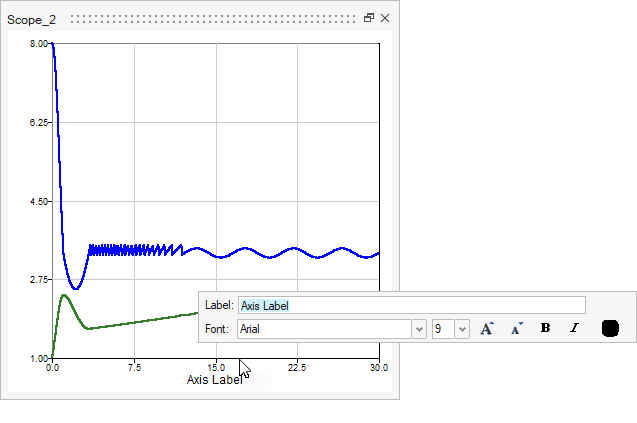
Task: Click the font size value 9
Action: click(443, 328)
